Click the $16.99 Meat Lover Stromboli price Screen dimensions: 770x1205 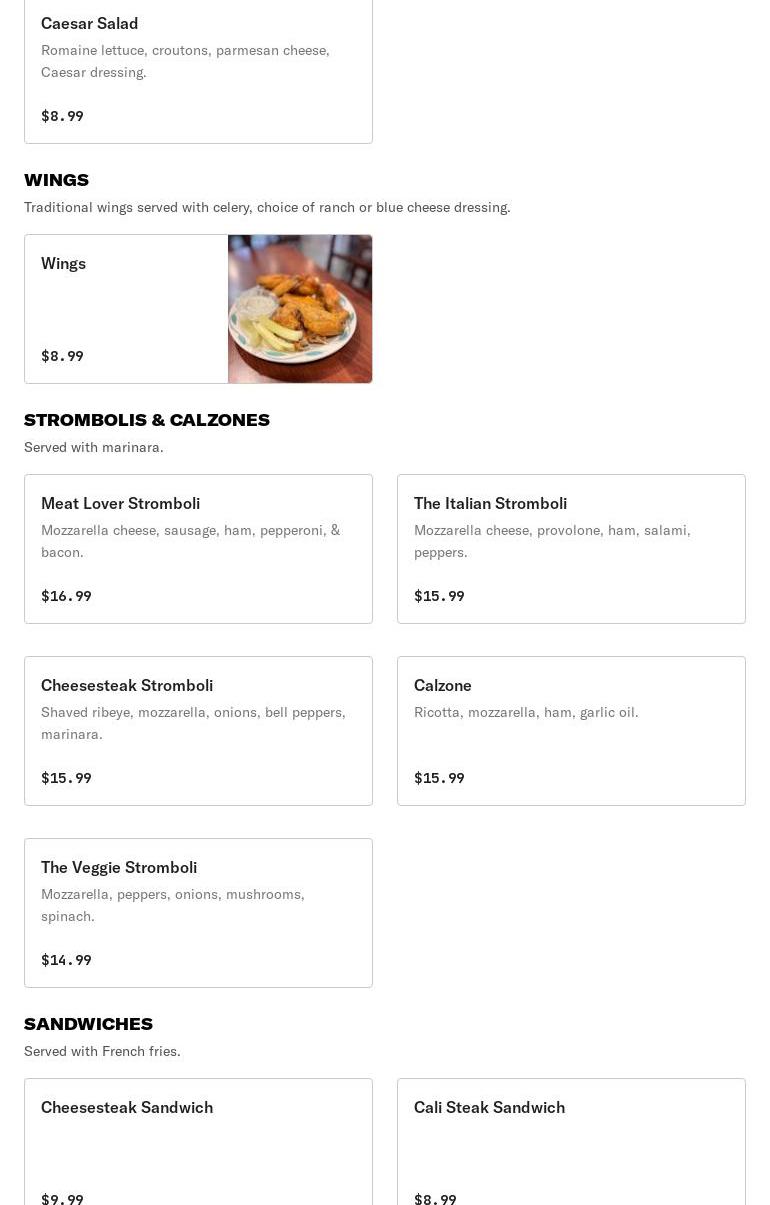(x=66, y=596)
